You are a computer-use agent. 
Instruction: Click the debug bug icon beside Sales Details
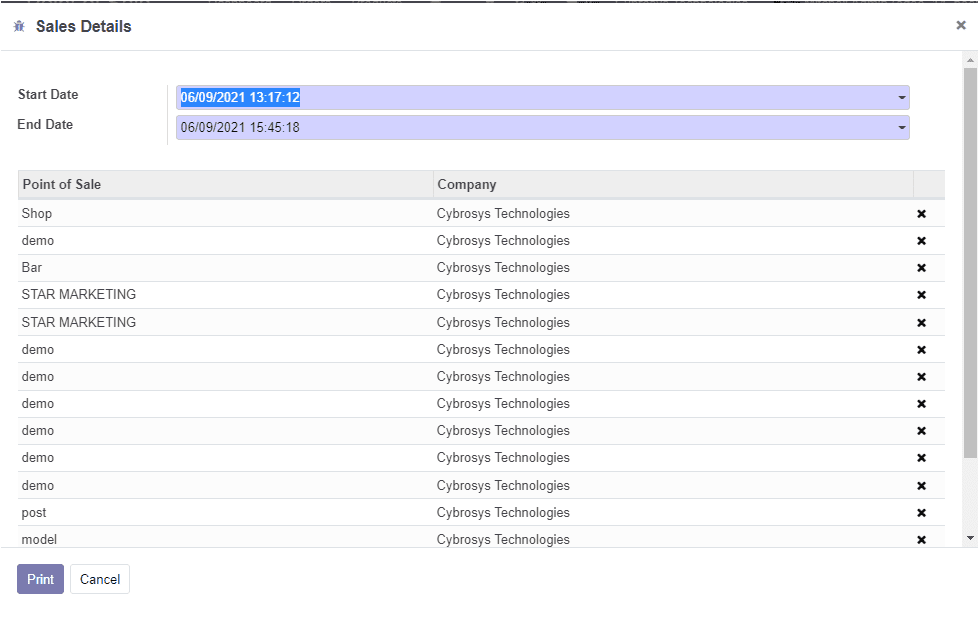19,26
